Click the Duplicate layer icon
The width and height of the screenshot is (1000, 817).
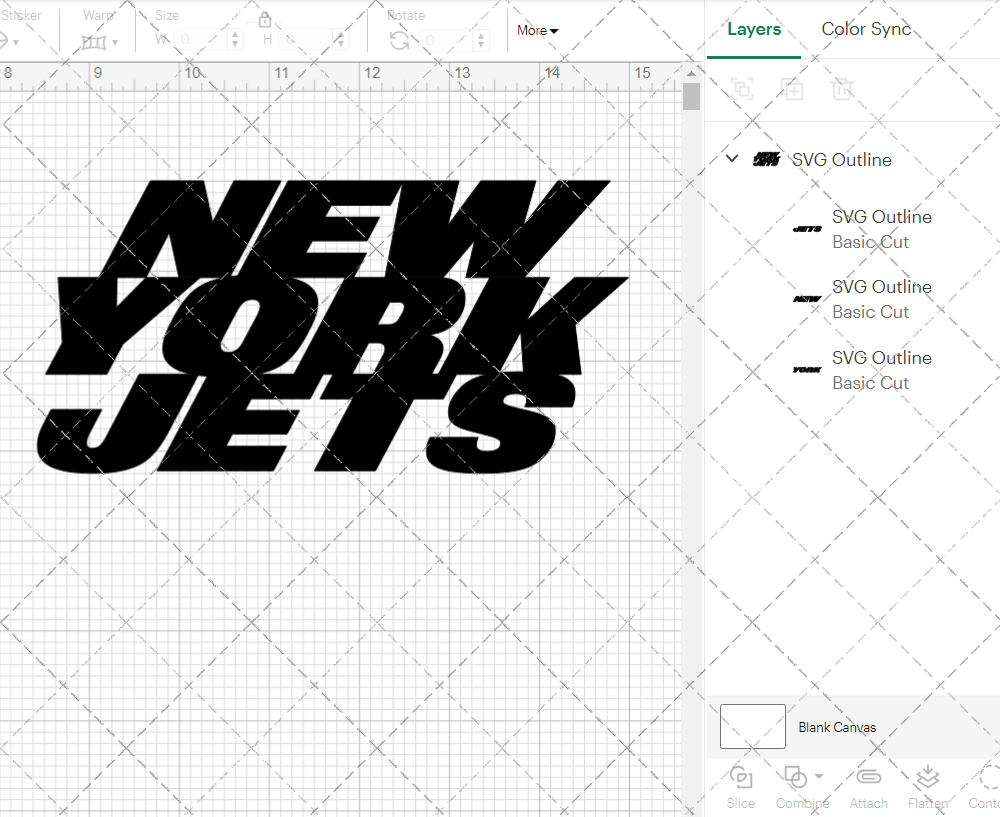pos(792,89)
